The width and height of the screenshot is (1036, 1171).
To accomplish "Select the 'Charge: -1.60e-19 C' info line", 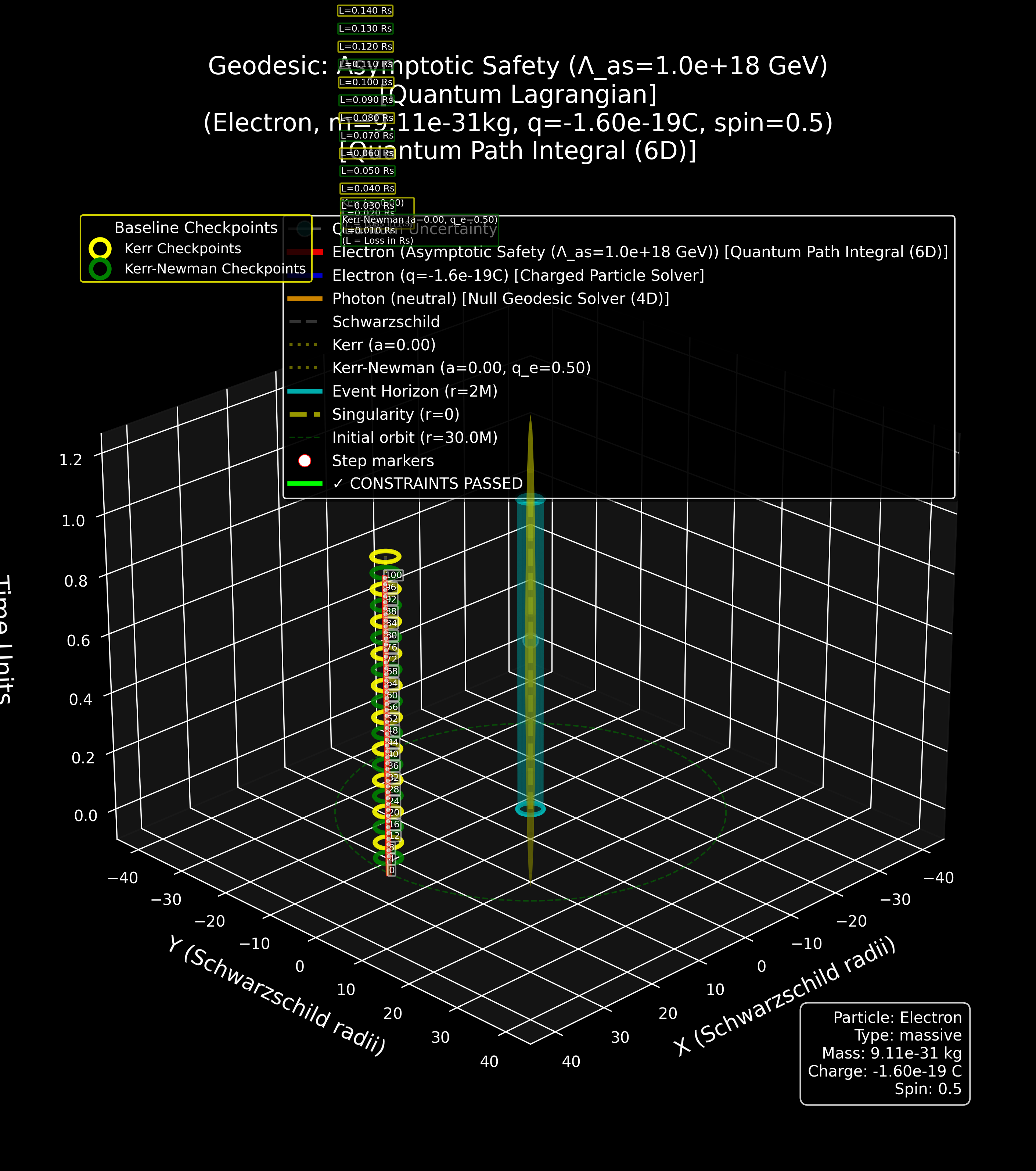I will [x=885, y=1071].
